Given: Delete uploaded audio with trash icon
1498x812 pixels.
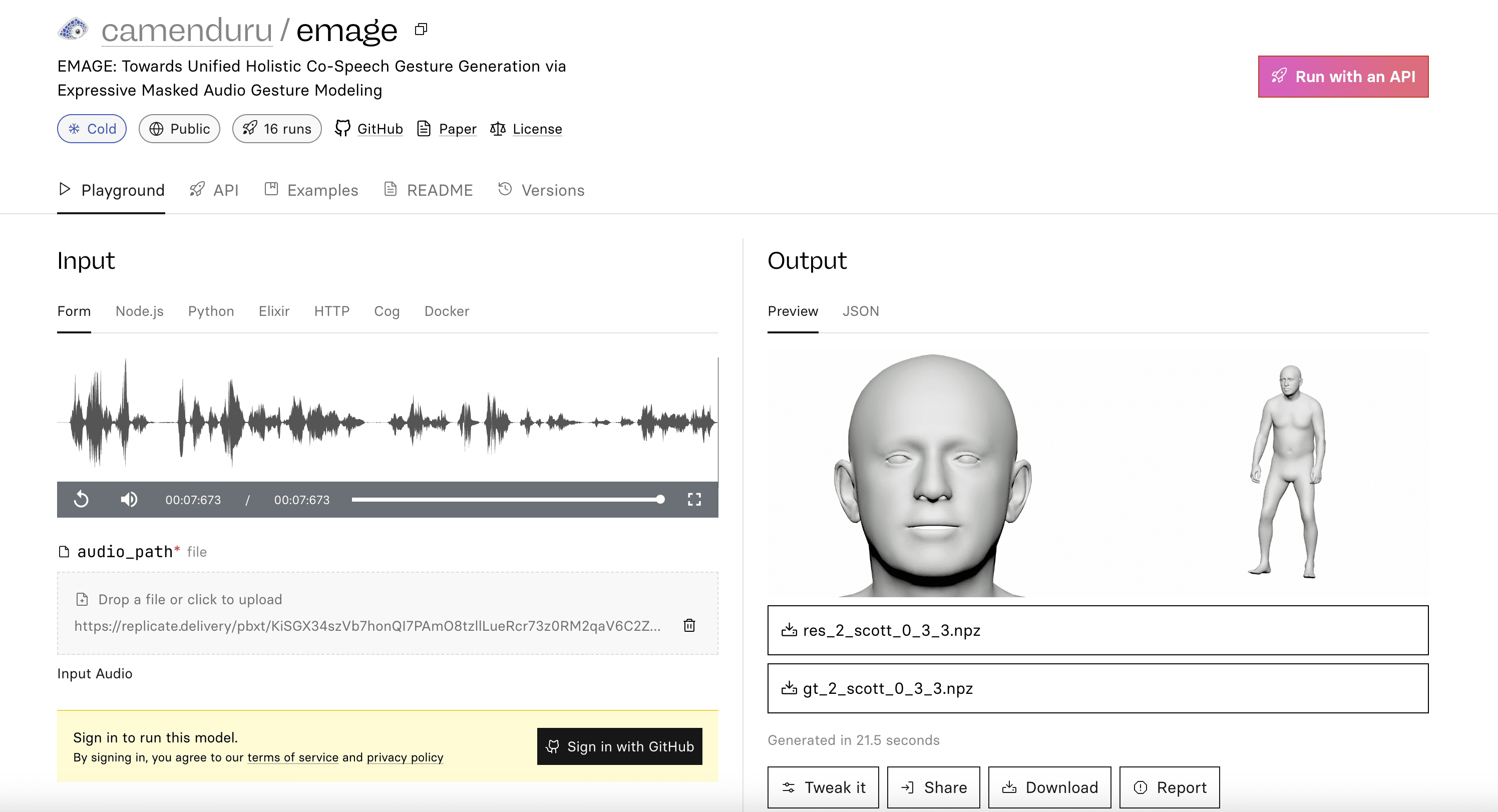Looking at the screenshot, I should (x=689, y=625).
